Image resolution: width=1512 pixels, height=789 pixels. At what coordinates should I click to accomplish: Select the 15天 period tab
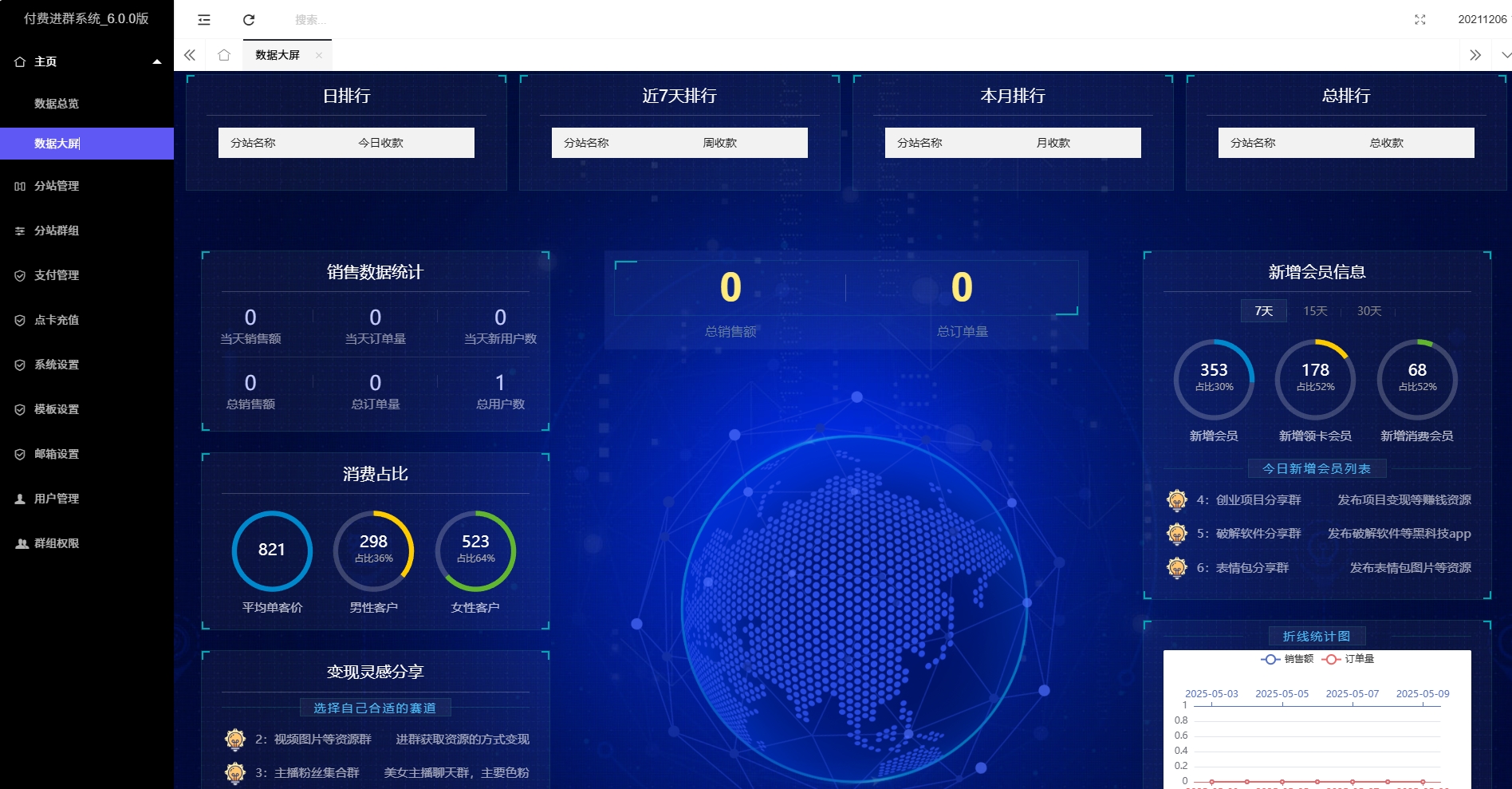[x=1315, y=311]
